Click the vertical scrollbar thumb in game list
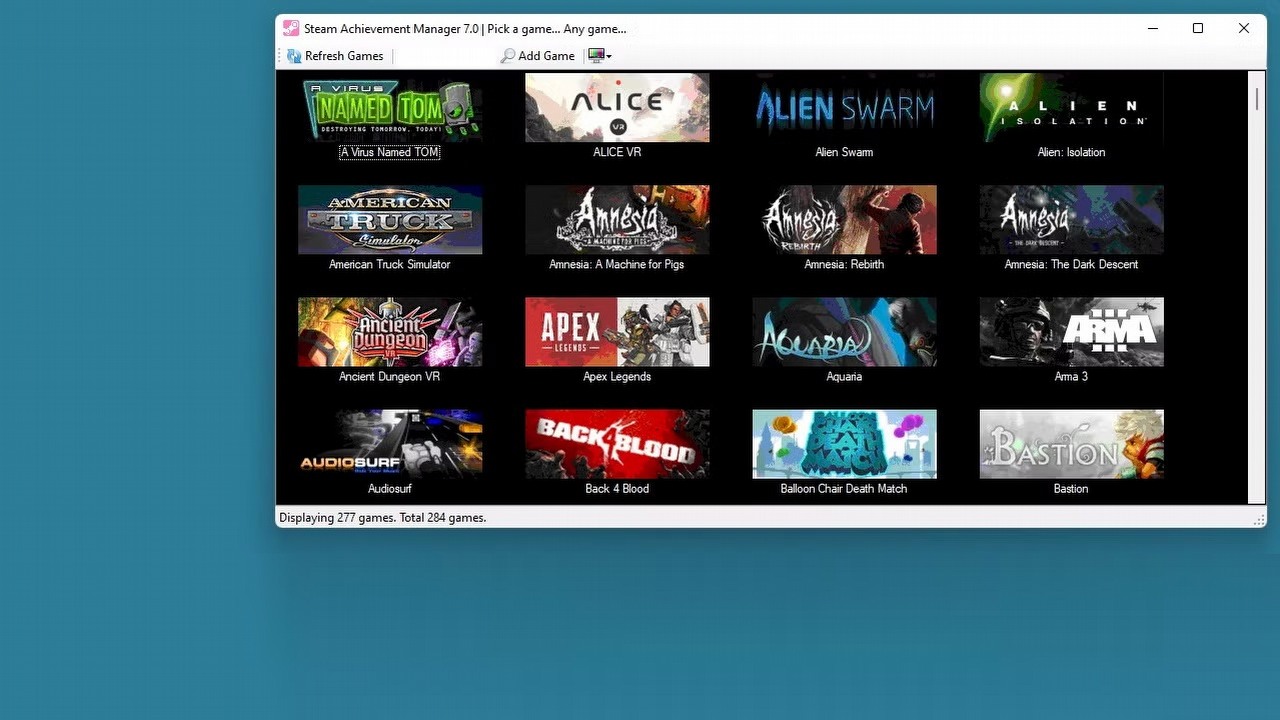 pos(1257,99)
